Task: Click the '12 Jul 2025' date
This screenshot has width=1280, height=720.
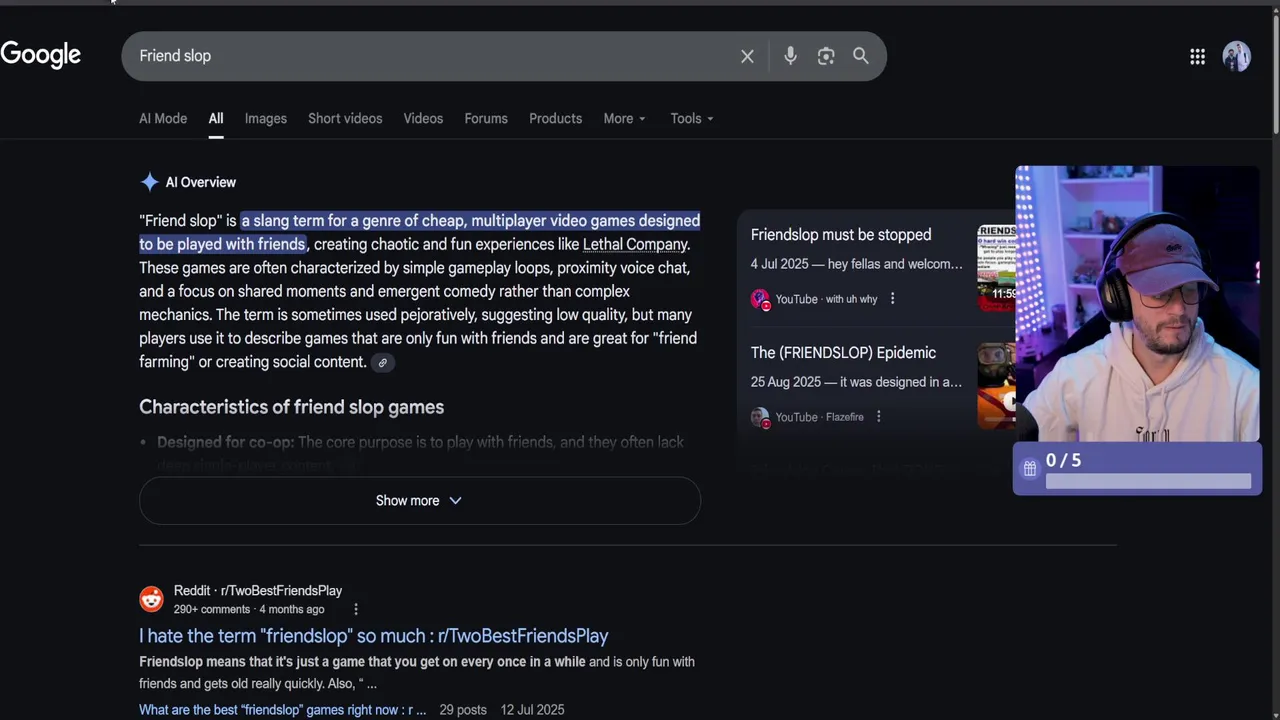Action: point(532,710)
